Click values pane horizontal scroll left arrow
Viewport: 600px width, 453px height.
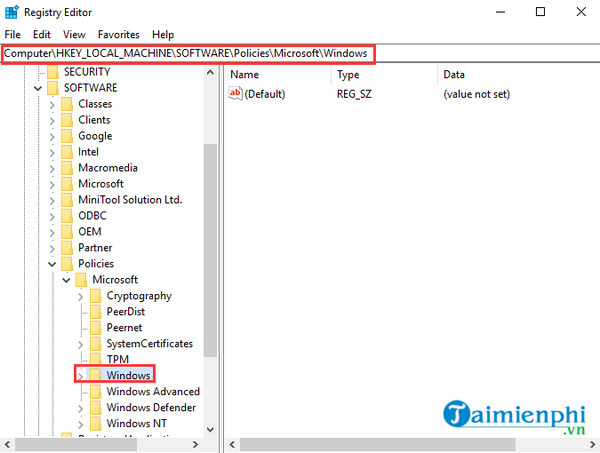click(232, 445)
